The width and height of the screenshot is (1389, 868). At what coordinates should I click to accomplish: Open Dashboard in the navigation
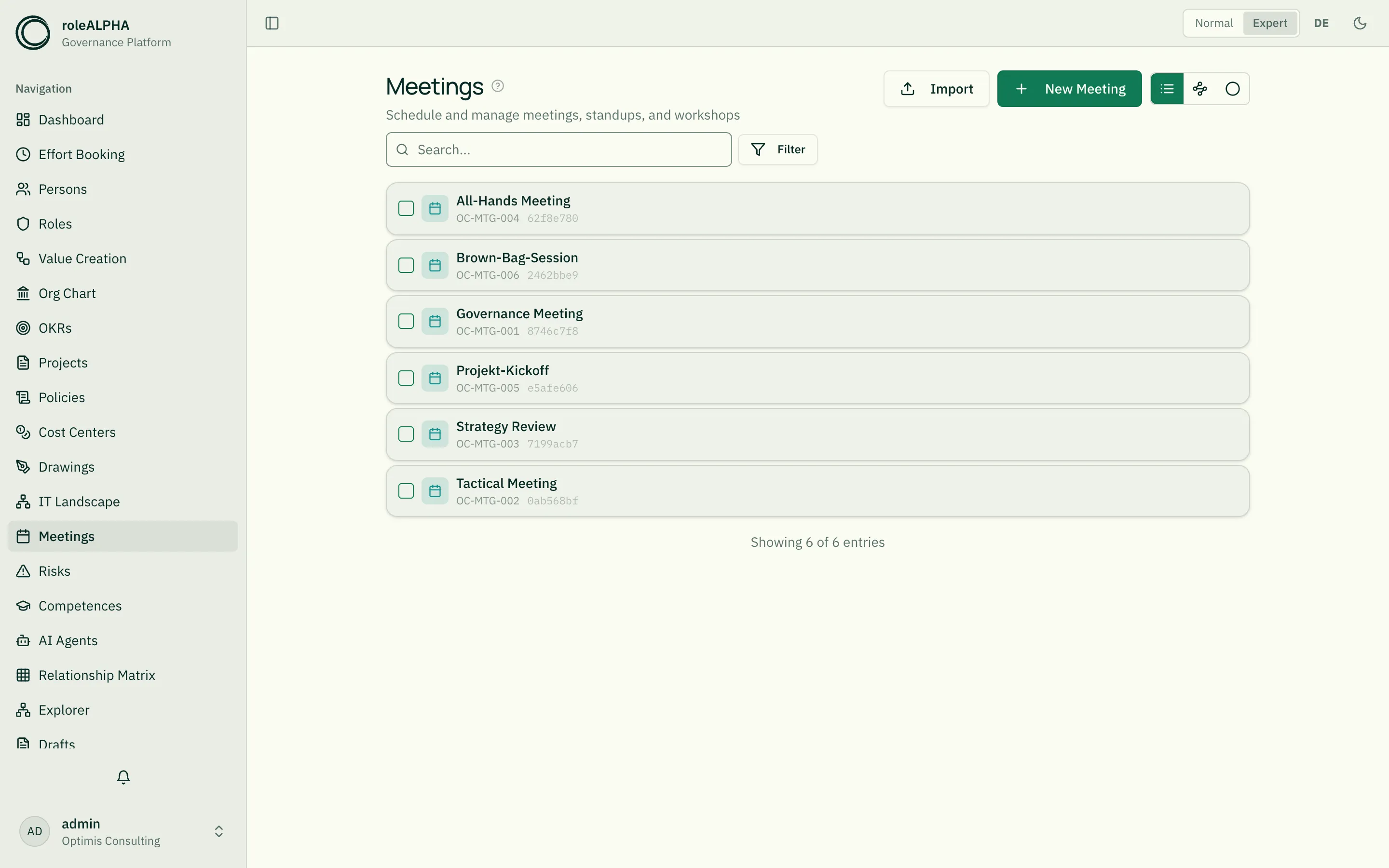tap(123, 120)
